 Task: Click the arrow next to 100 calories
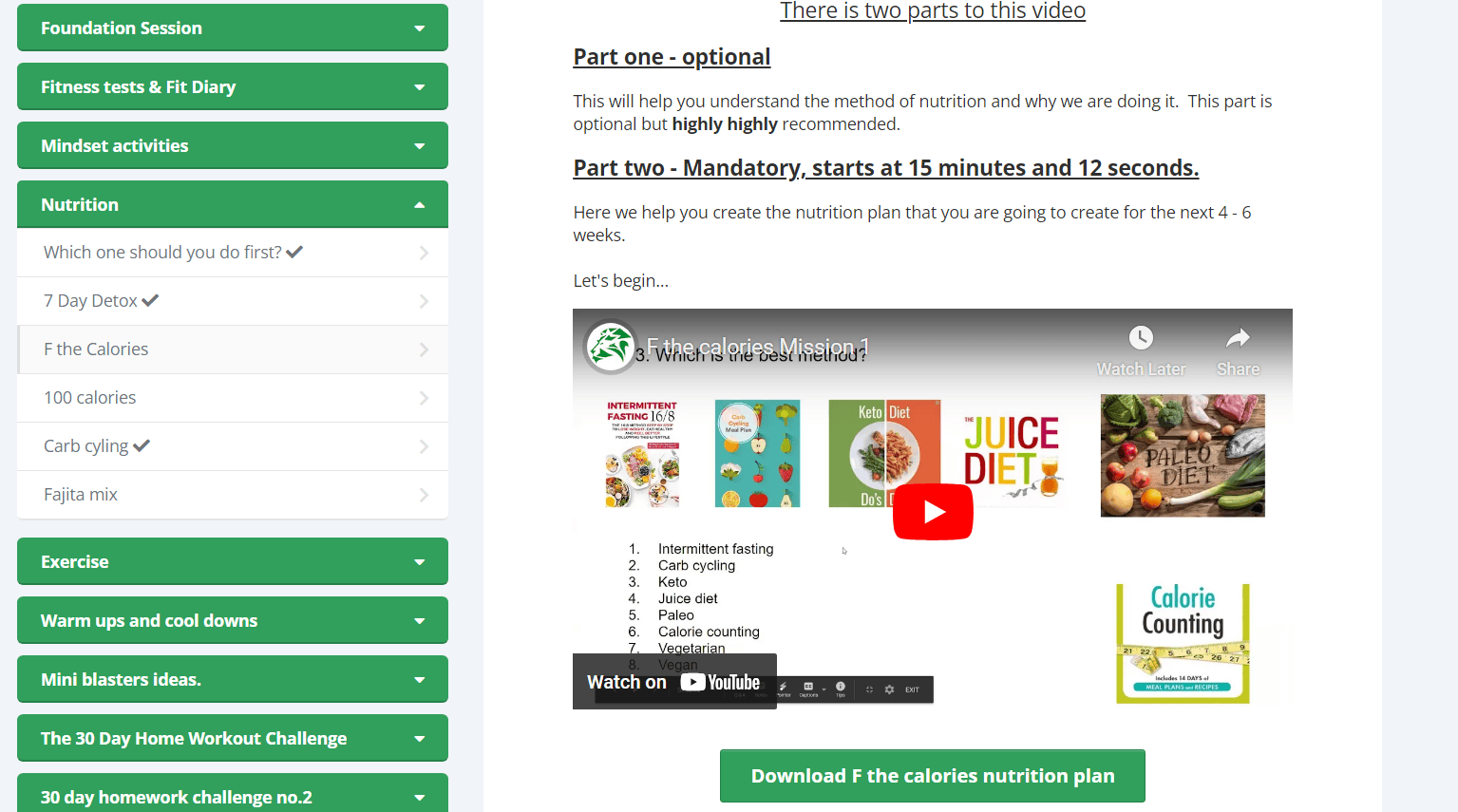coord(424,398)
